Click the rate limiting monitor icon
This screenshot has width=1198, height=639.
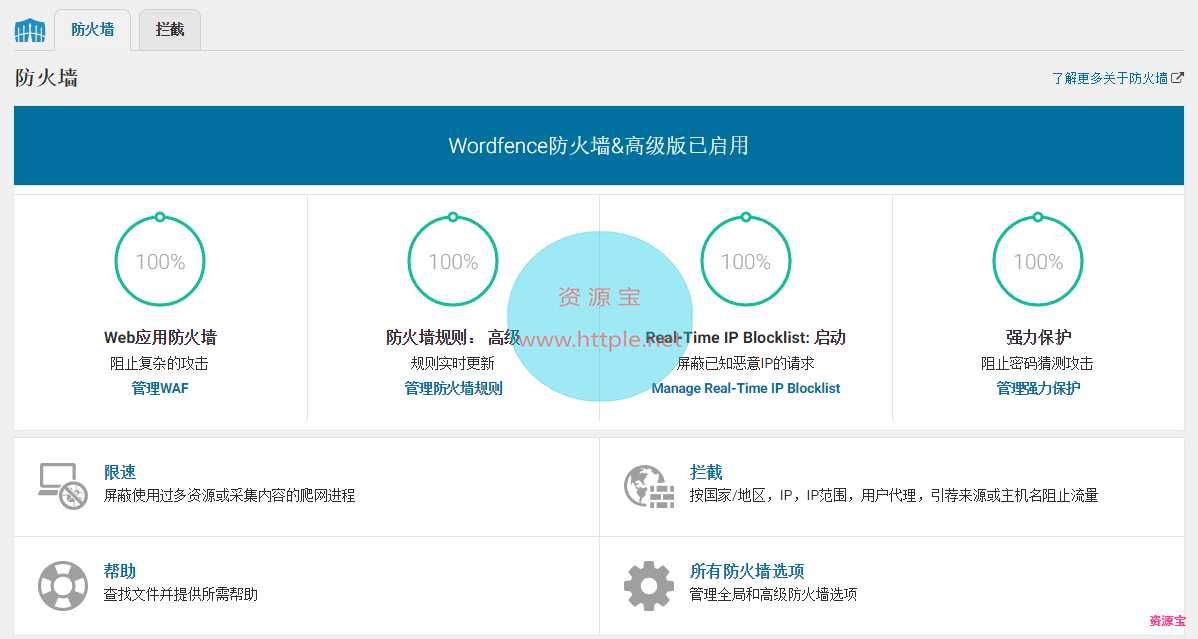pyautogui.click(x=62, y=485)
